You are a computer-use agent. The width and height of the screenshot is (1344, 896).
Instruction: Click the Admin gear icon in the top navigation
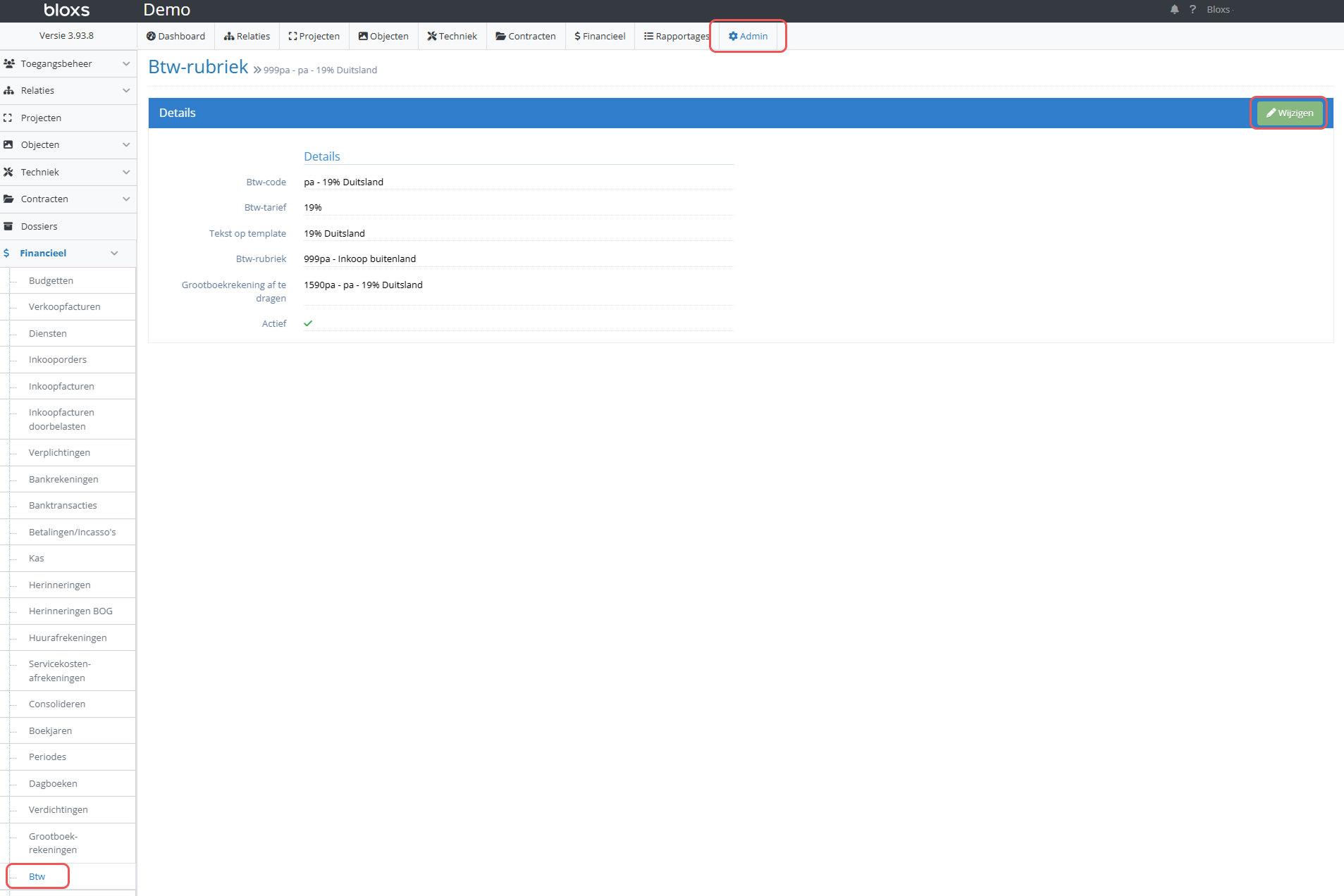click(733, 36)
